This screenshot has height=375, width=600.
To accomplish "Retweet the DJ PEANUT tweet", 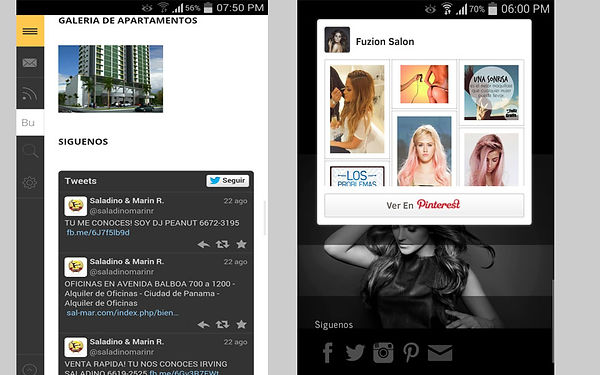I will point(222,244).
